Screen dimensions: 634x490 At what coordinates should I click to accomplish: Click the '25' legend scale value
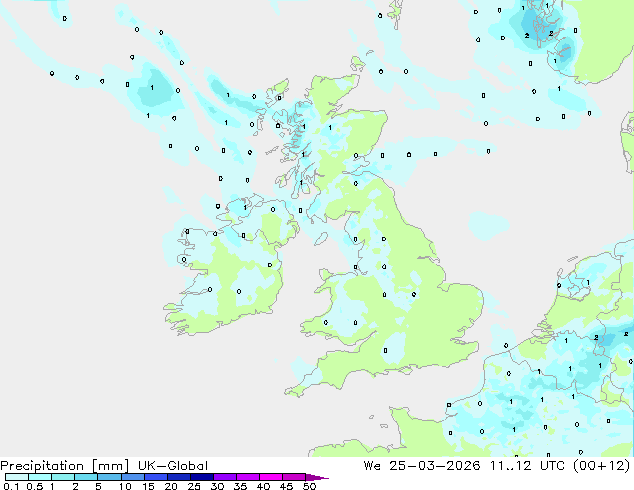tap(194, 486)
